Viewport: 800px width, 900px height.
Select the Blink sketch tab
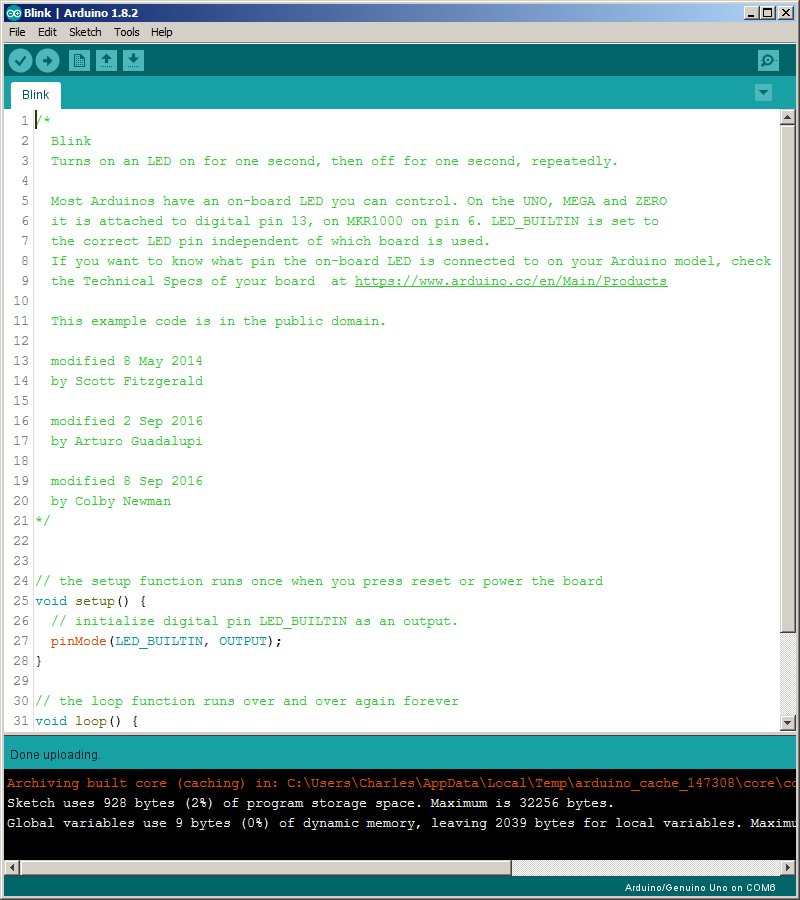(36, 95)
